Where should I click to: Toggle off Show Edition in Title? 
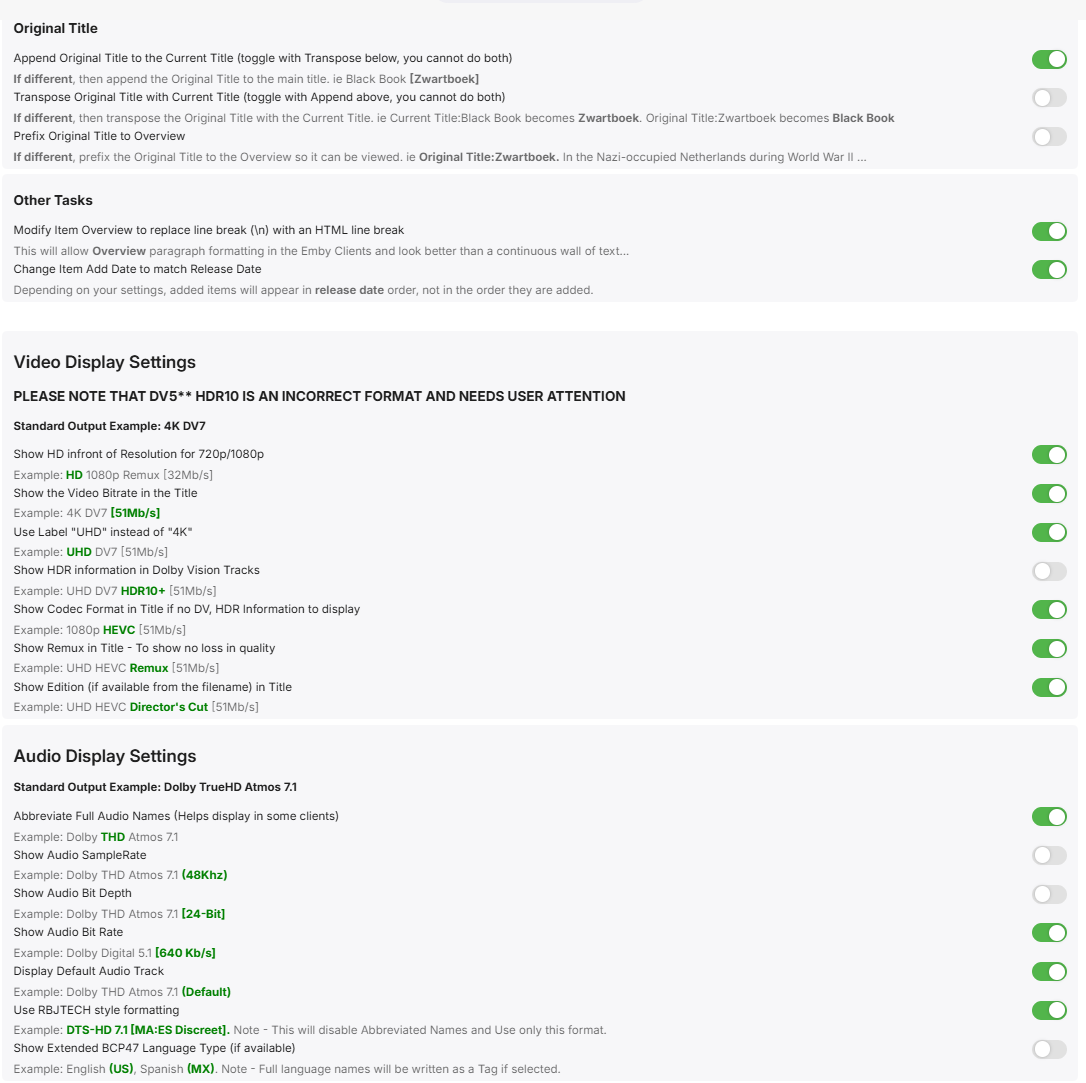(1049, 687)
